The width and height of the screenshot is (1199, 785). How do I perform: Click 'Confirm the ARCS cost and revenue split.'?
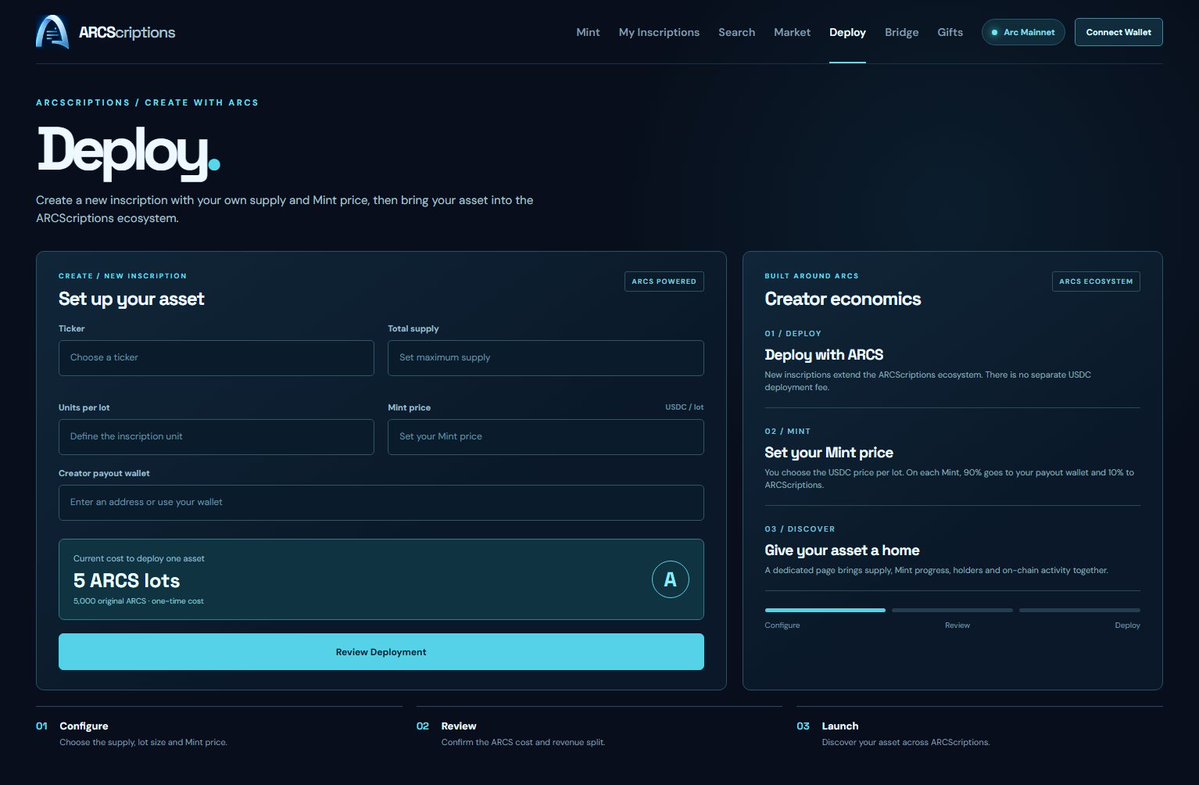[x=522, y=742]
